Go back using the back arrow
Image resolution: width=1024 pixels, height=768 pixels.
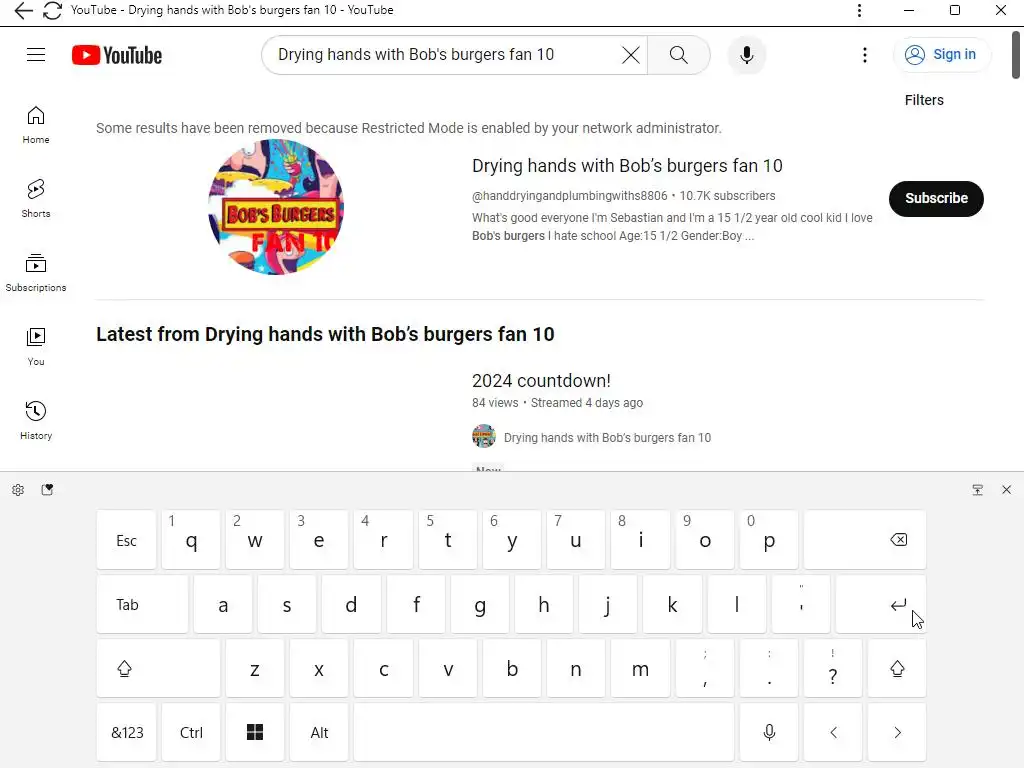click(23, 10)
